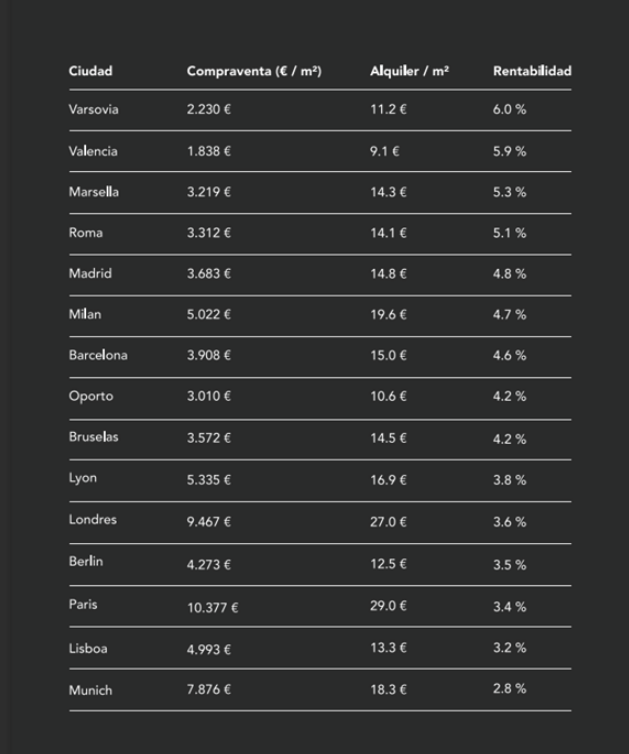The width and height of the screenshot is (629, 754).
Task: Select Lisboa's 13.3 € rent cell
Action: [388, 648]
